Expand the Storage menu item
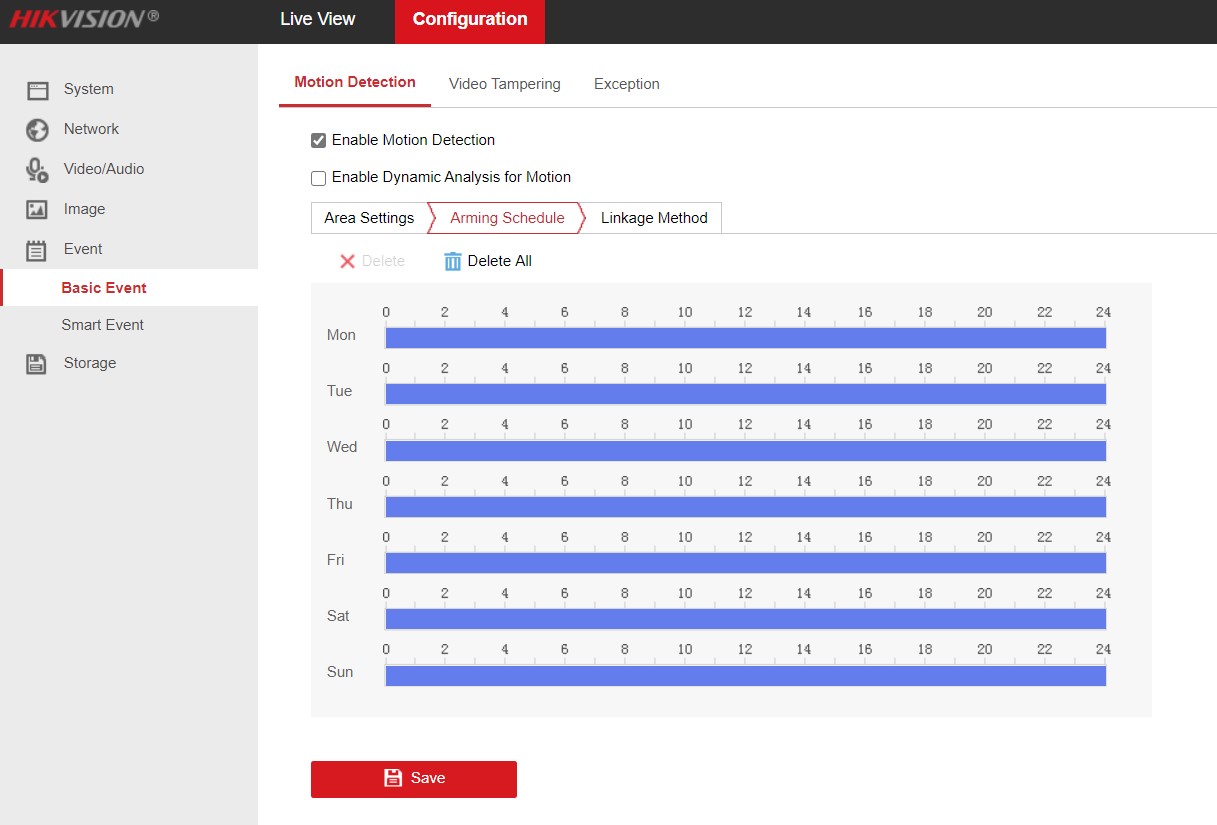This screenshot has height=825, width=1217. [x=90, y=363]
